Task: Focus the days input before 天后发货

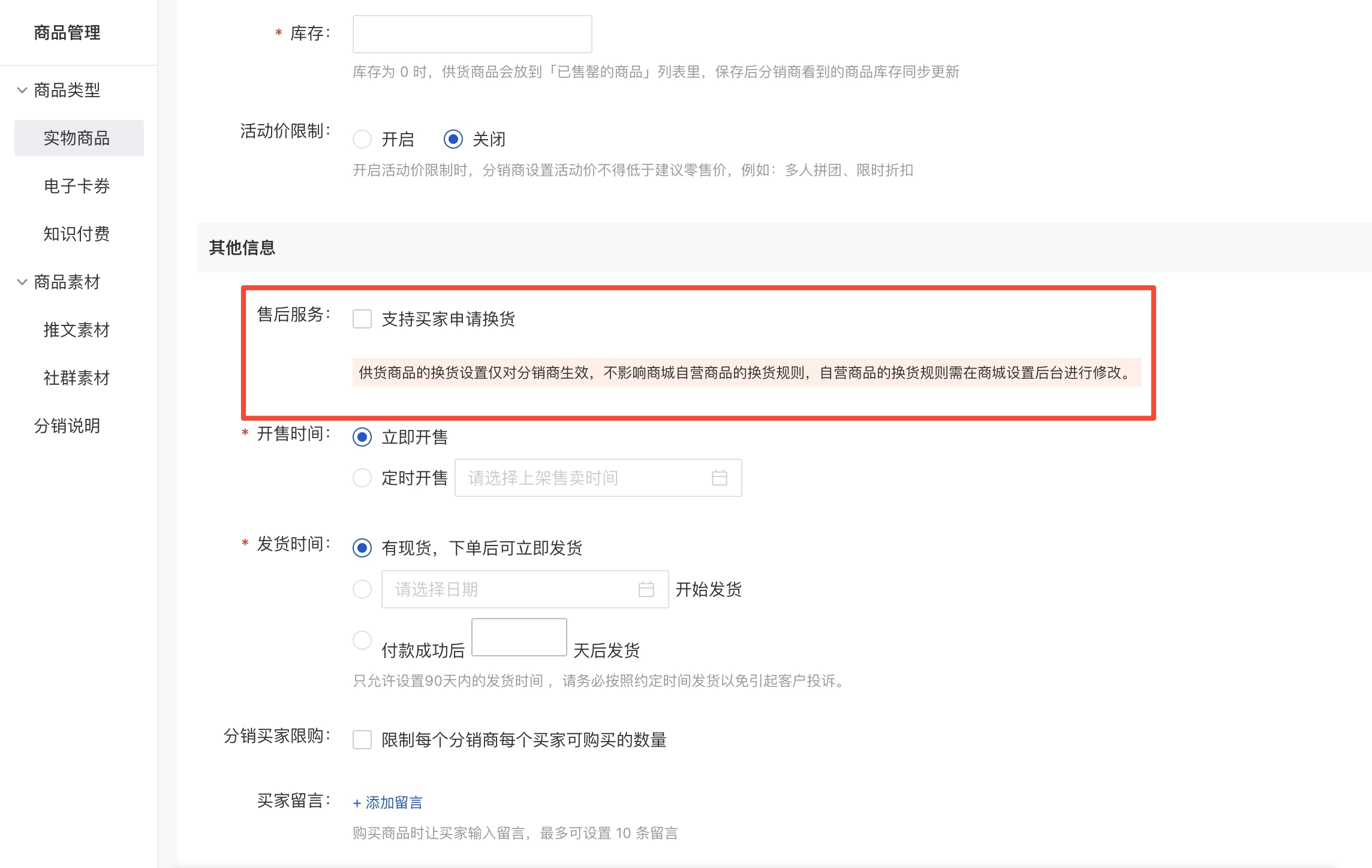Action: click(519, 637)
